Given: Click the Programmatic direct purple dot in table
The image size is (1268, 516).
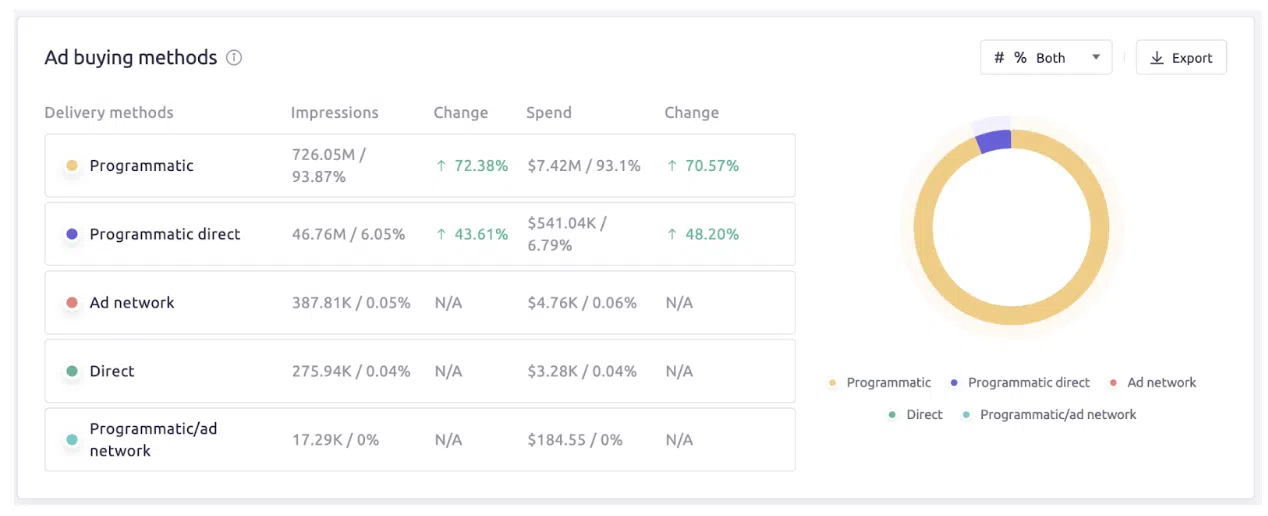Looking at the screenshot, I should pyautogui.click(x=72, y=234).
